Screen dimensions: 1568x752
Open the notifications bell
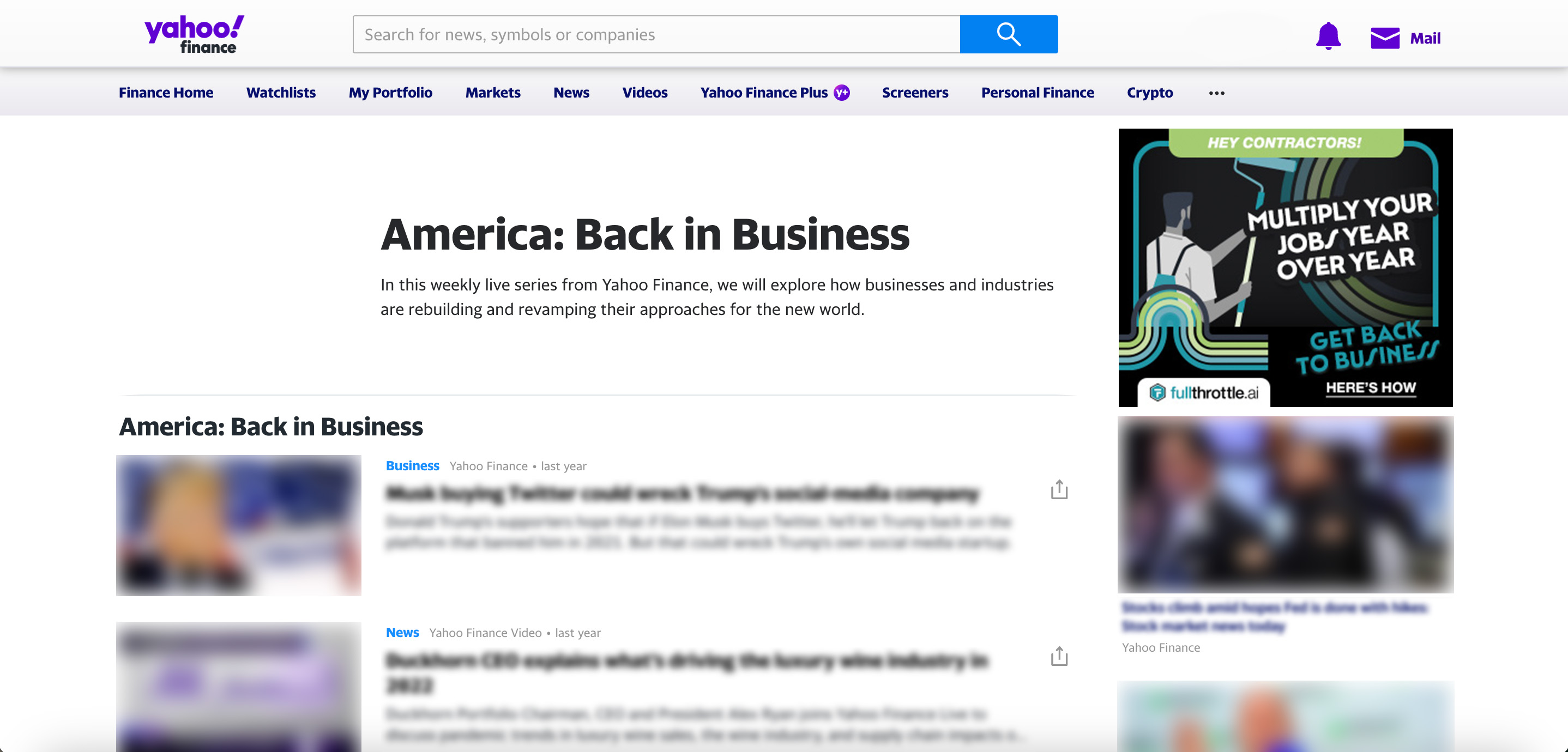tap(1328, 37)
